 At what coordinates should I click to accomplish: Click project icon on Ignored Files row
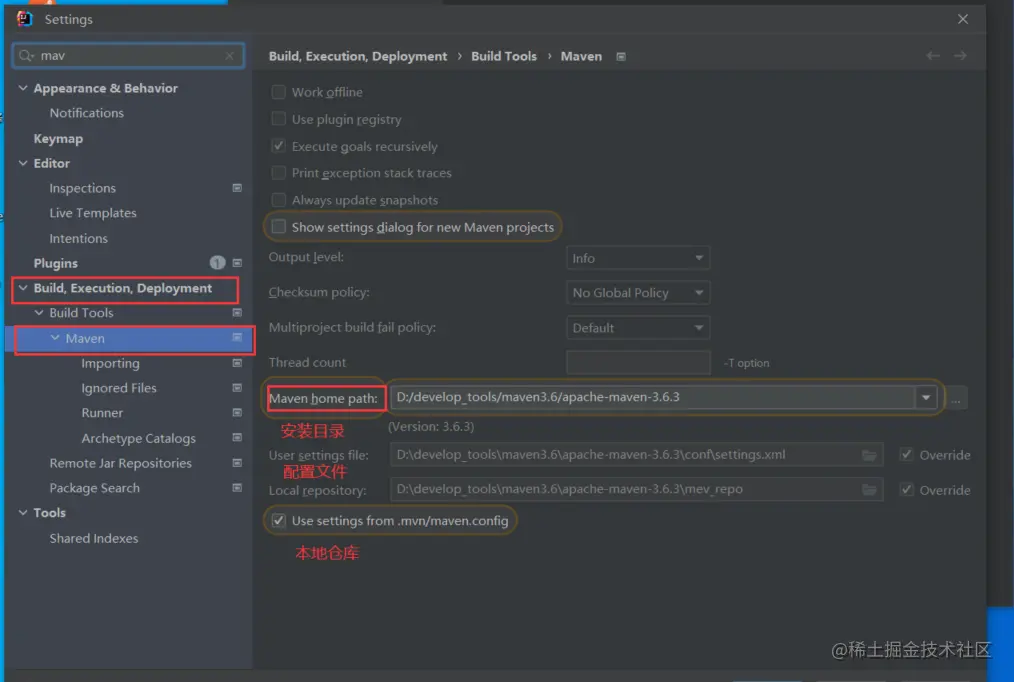(237, 388)
